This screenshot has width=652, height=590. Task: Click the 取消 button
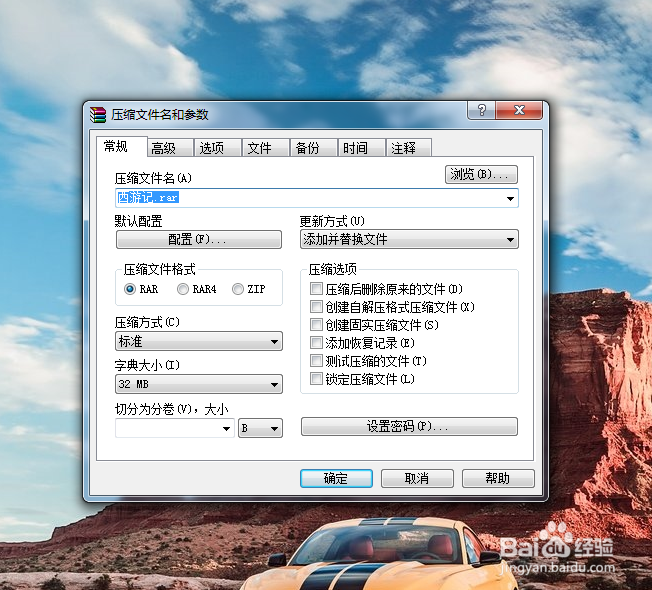tap(417, 479)
